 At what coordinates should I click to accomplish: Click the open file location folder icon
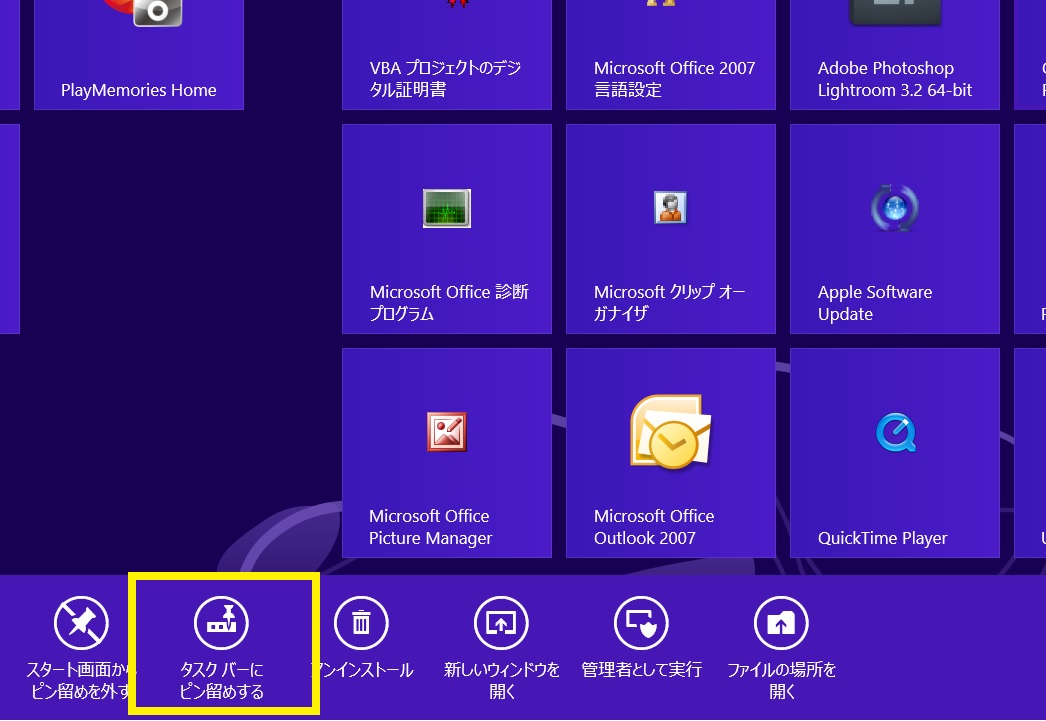(x=781, y=623)
